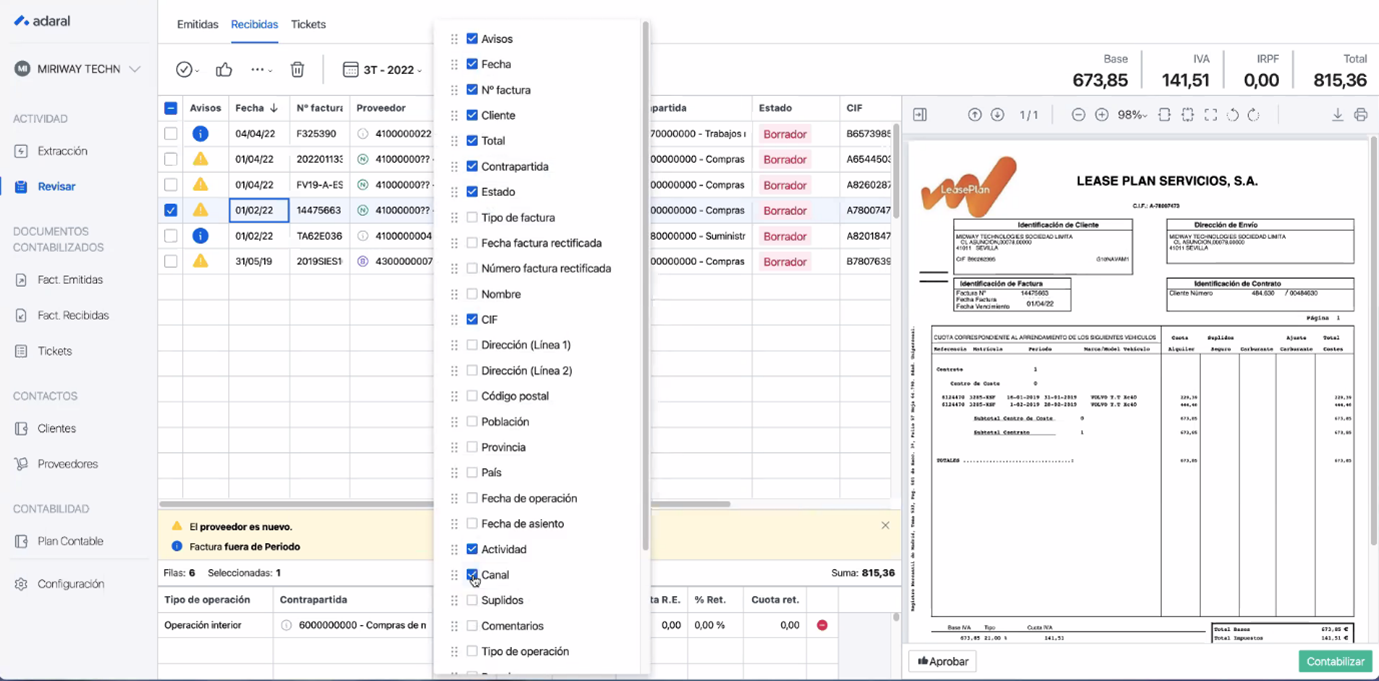
Task: Click the thumbs-up approve icon
Action: pos(224,70)
